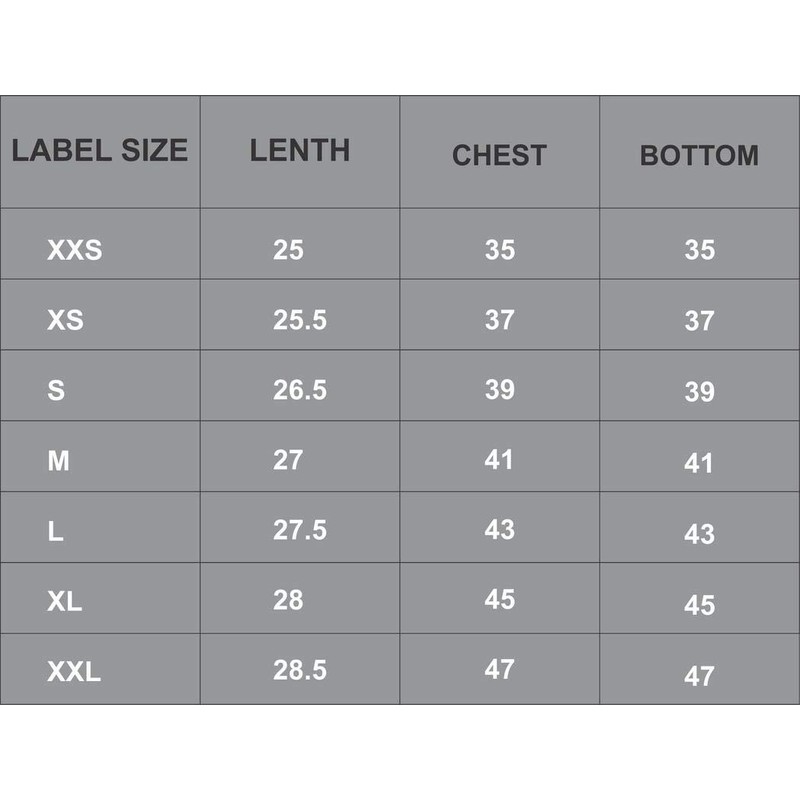Click the CHEST header cell
Viewport: 800px width, 800px height.
coord(499,155)
